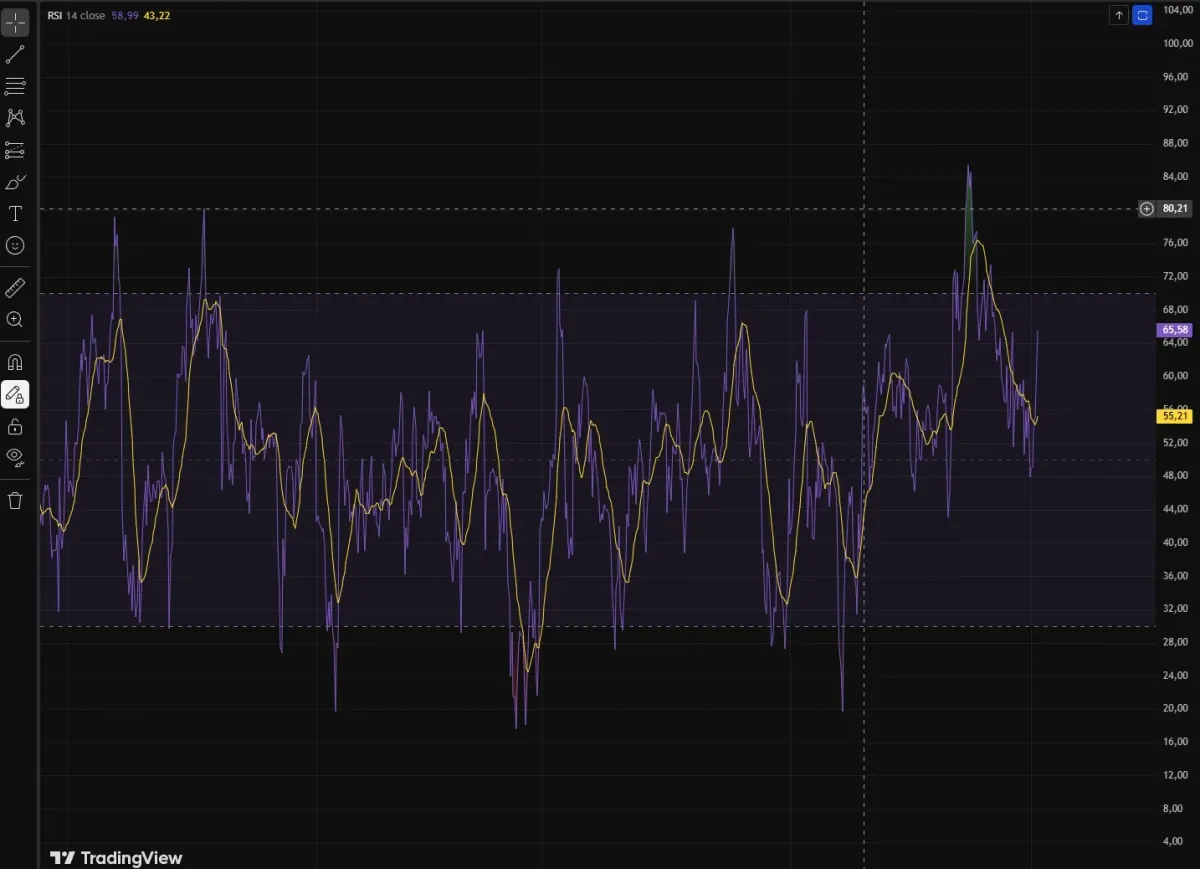Select the Text annotation tool
1200x869 pixels.
(x=15, y=214)
